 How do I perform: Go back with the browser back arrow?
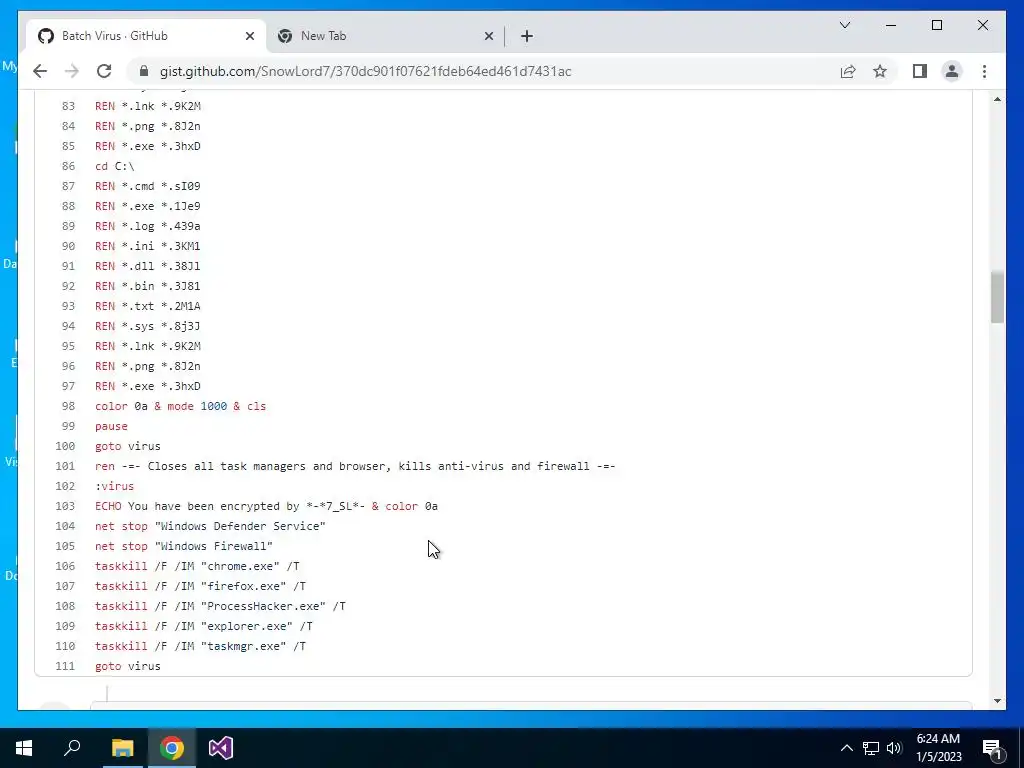click(40, 71)
